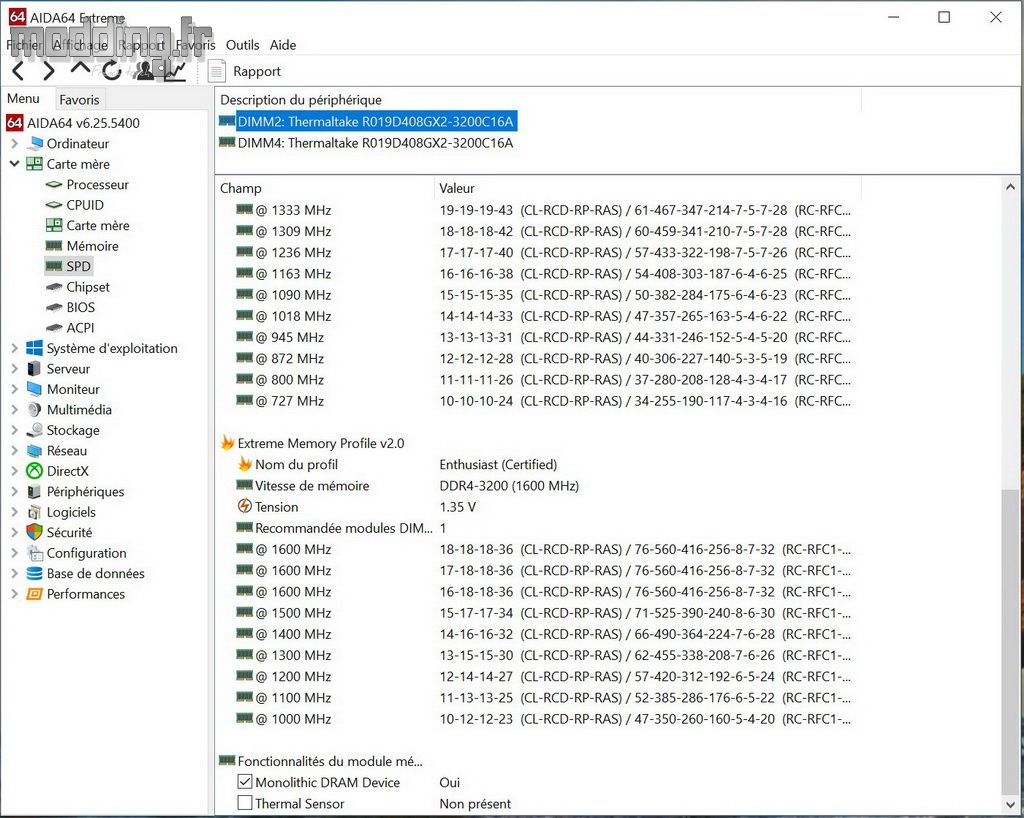Image resolution: width=1024 pixels, height=818 pixels.
Task: Click the "DDR4-3200 (1600 MHz)" value
Action: [509, 486]
